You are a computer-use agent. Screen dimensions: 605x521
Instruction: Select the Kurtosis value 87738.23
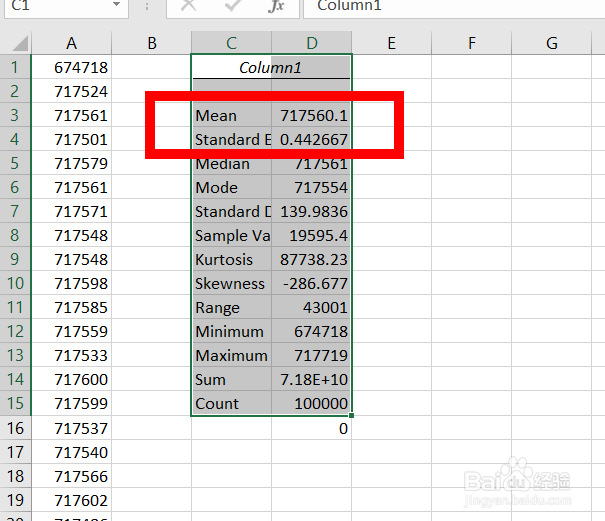click(312, 260)
